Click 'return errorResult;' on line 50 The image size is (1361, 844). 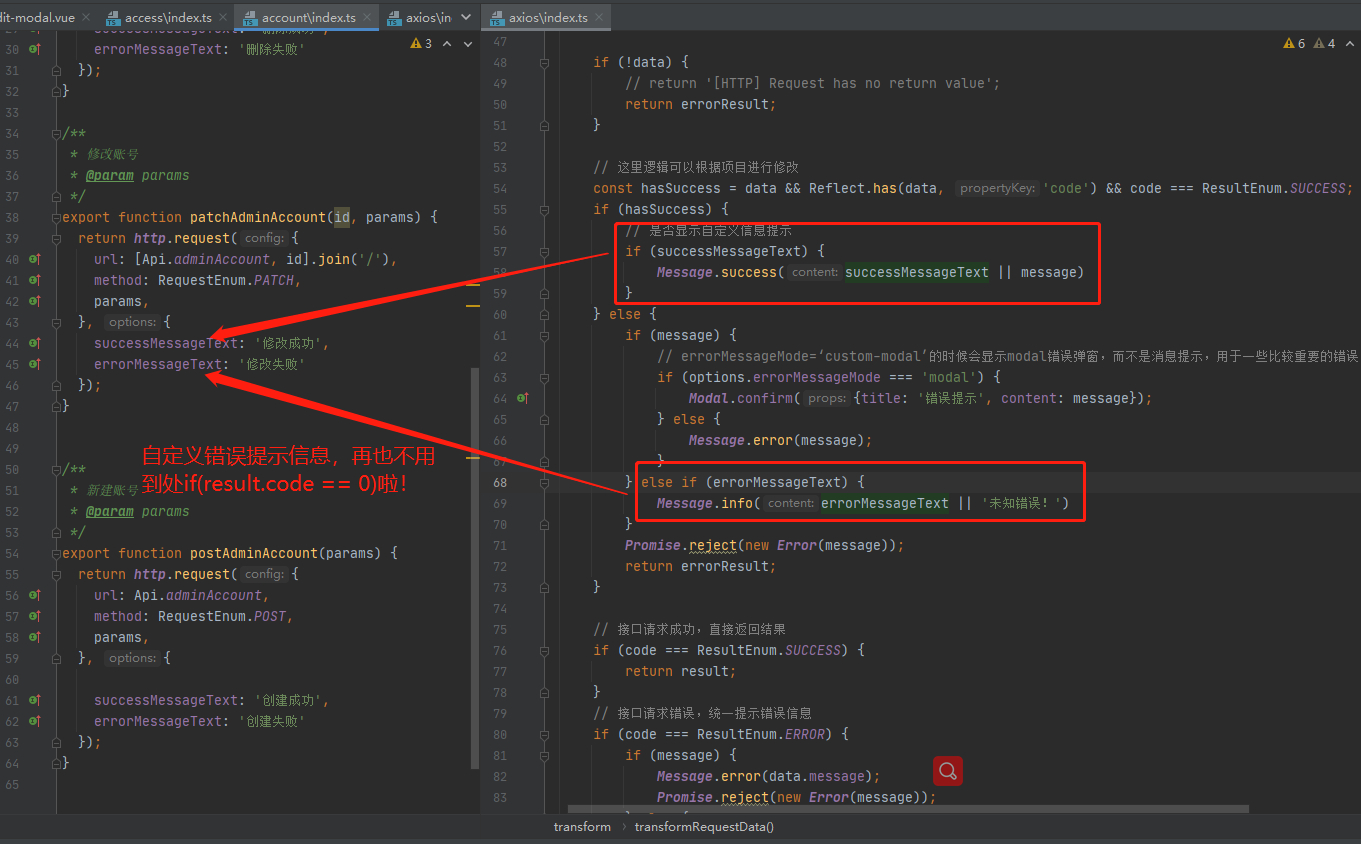tap(701, 104)
